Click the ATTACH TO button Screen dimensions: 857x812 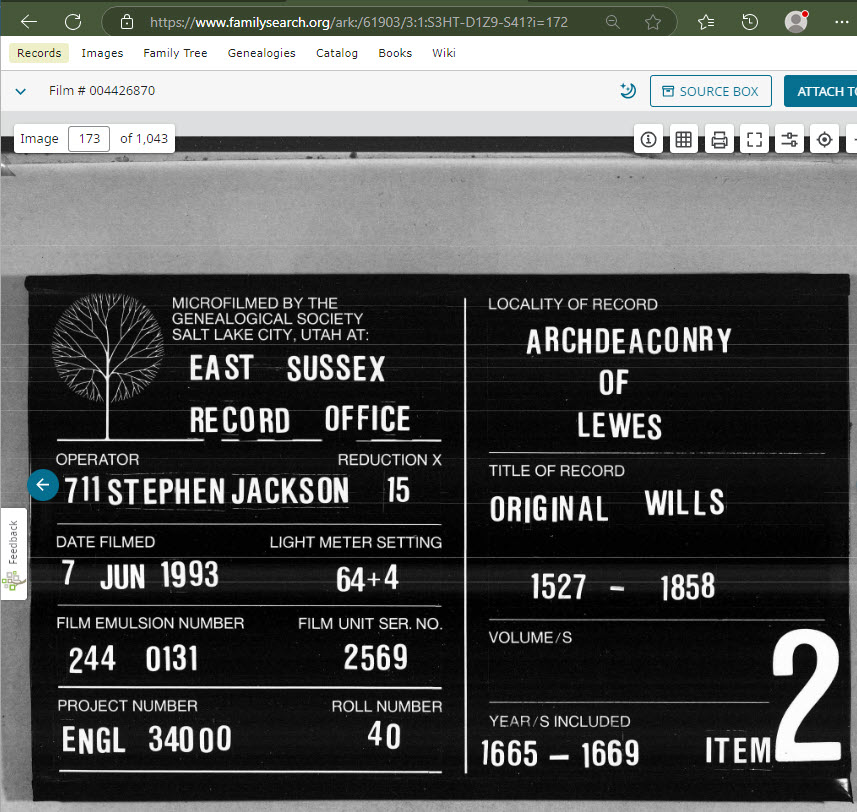[x=821, y=91]
